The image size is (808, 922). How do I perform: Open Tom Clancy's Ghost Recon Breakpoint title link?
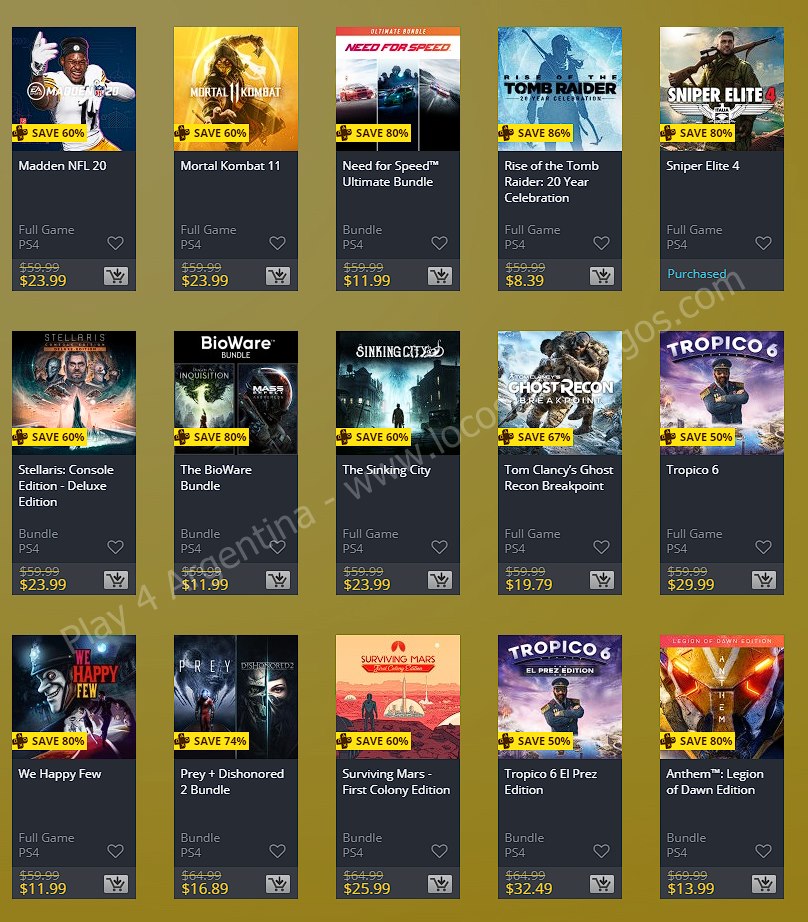tap(559, 477)
